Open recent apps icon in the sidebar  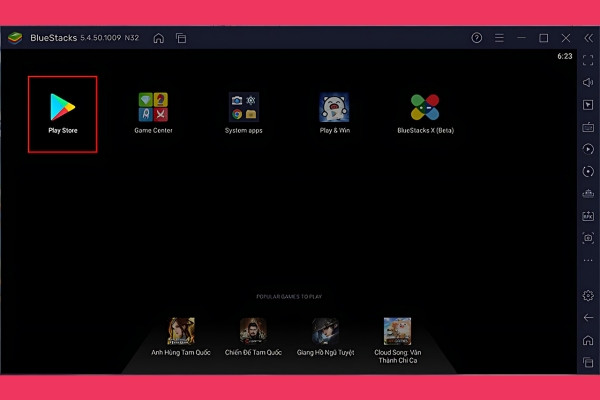point(588,362)
